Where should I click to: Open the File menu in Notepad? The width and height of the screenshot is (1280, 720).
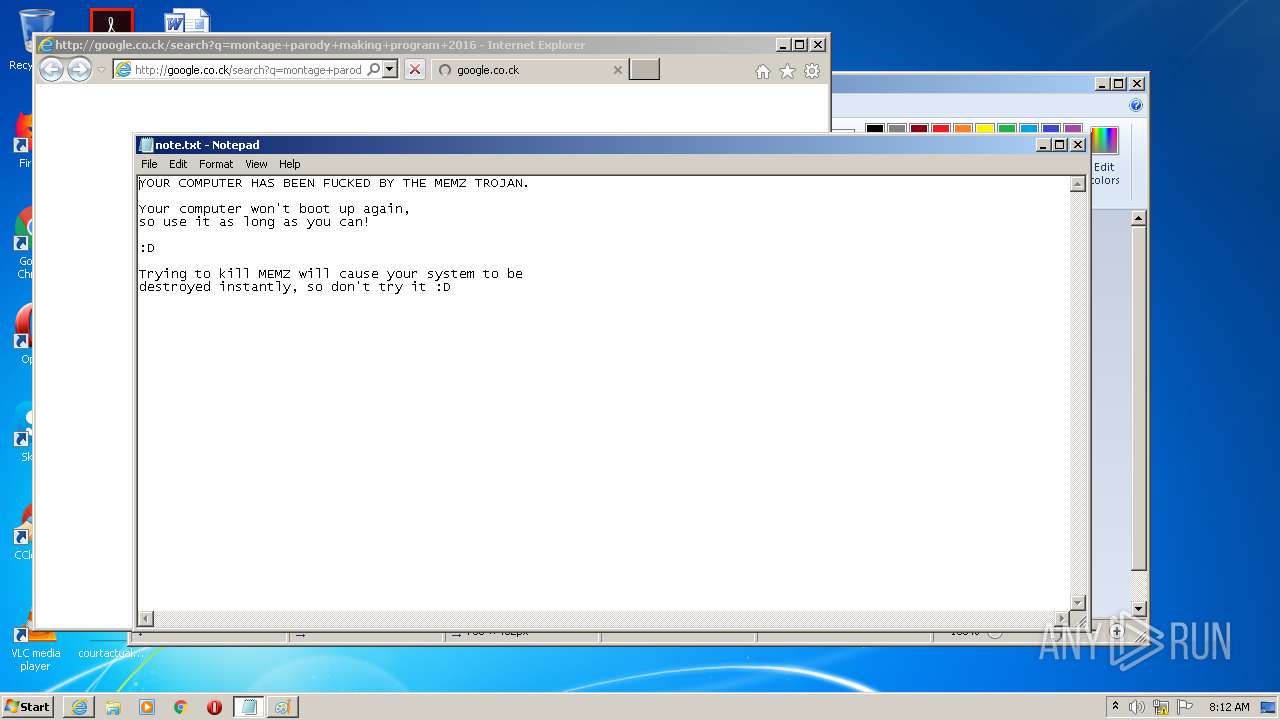149,164
